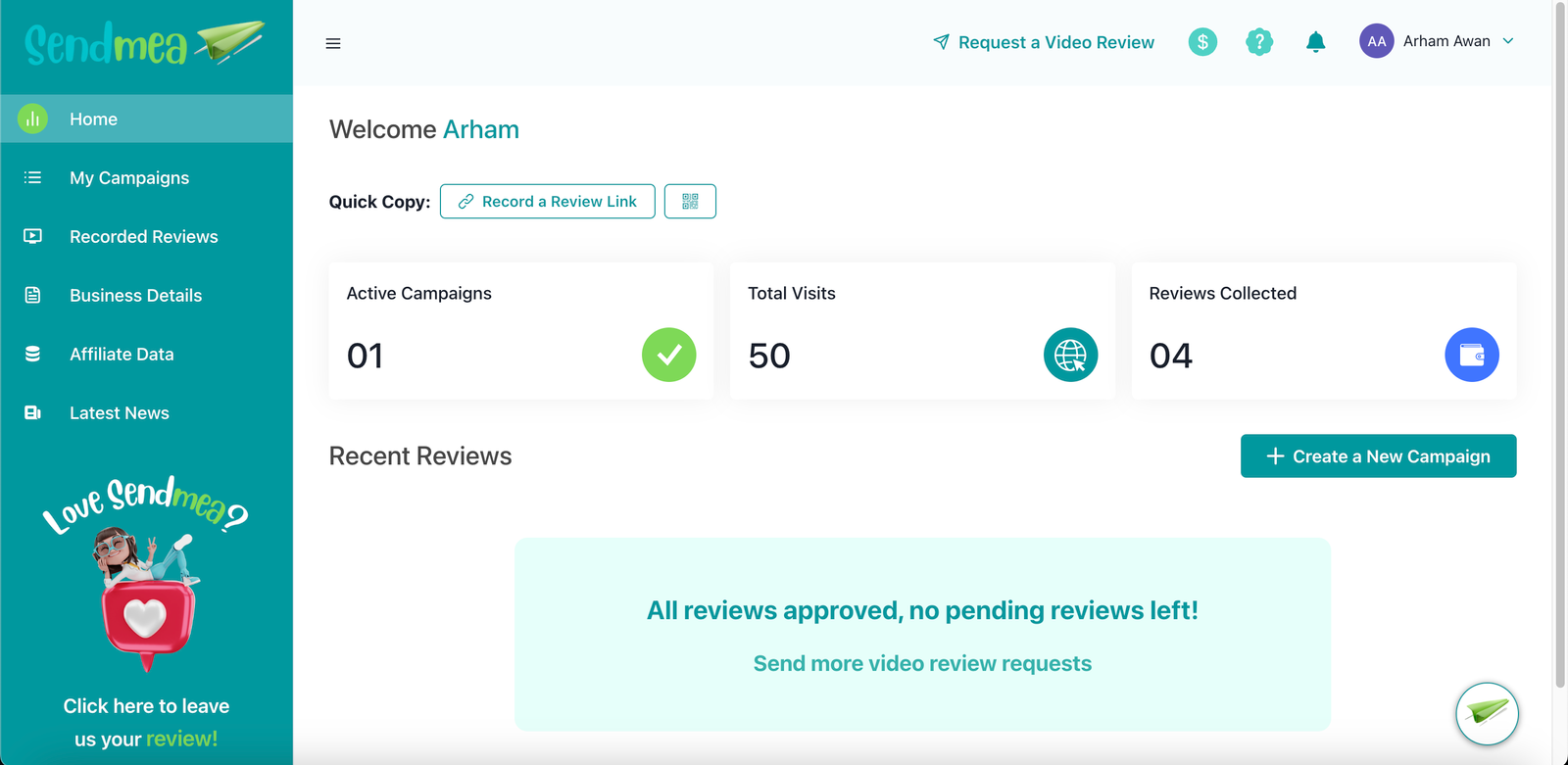Click the globe Total Visits icon

[1070, 355]
